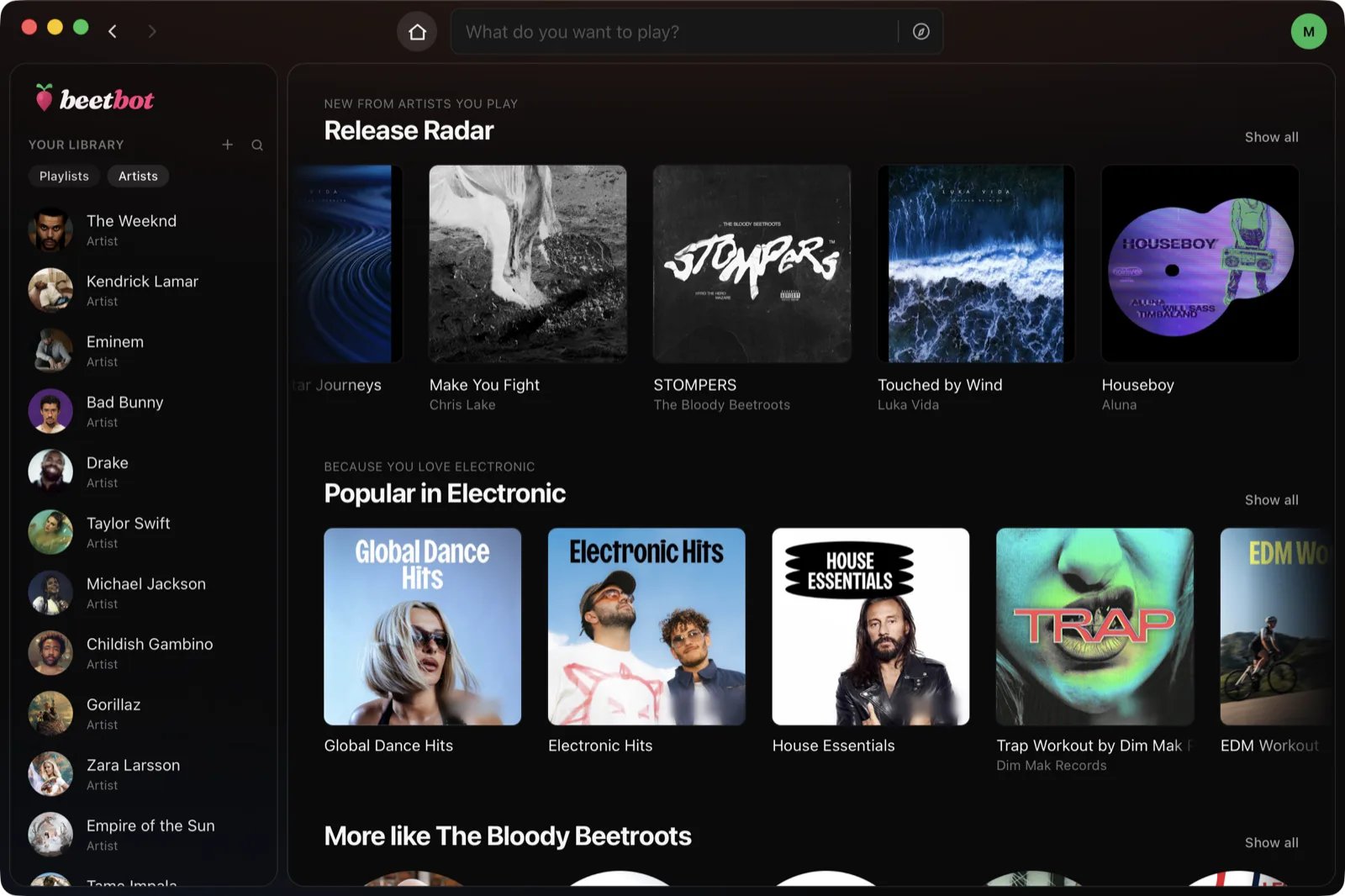Open Gorillaz artist avatar
The image size is (1345, 896).
pyautogui.click(x=50, y=714)
